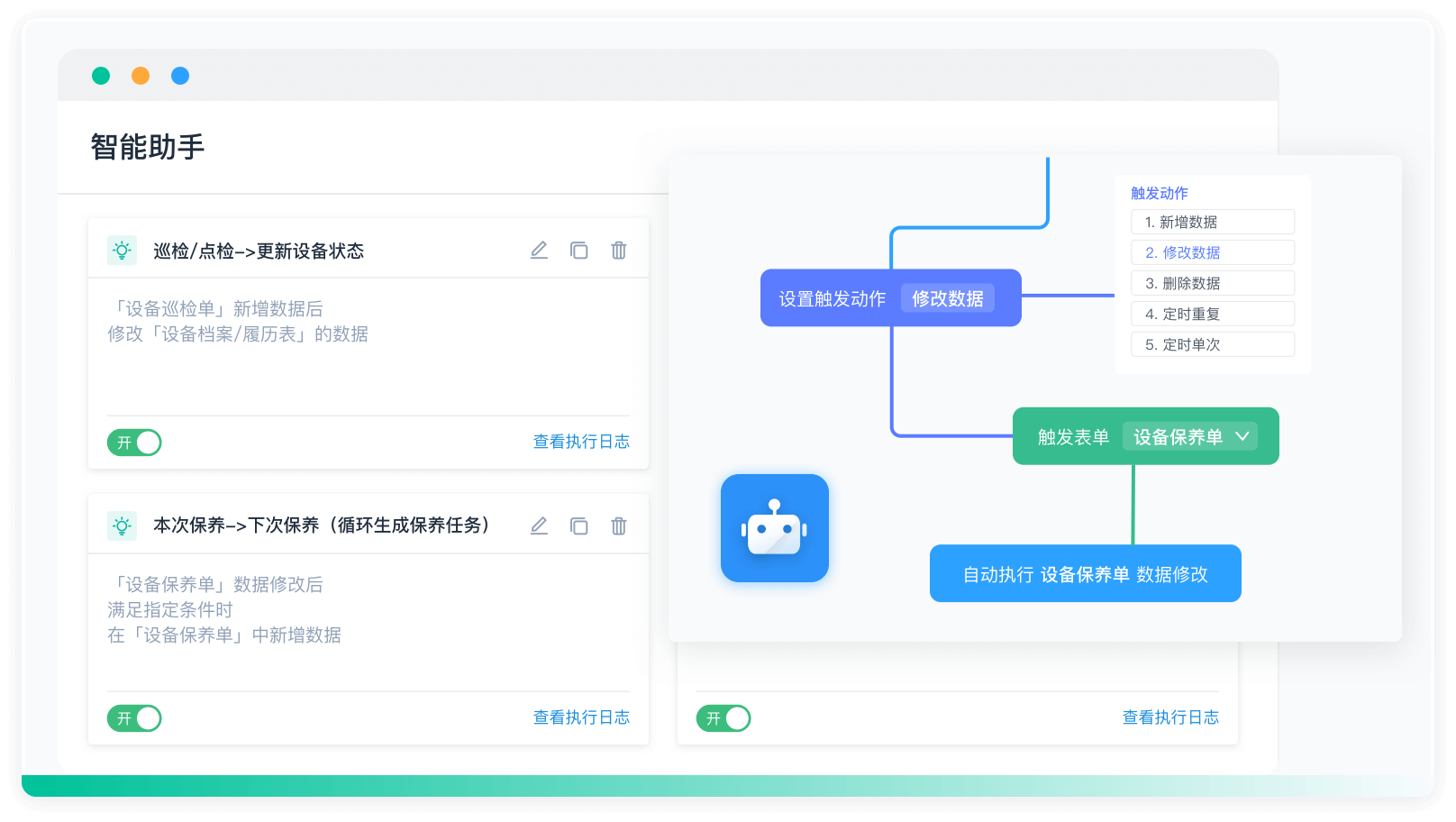
Task: Duplicate the 巡检/点检->更新设备状态 rule
Action: pos(579,250)
